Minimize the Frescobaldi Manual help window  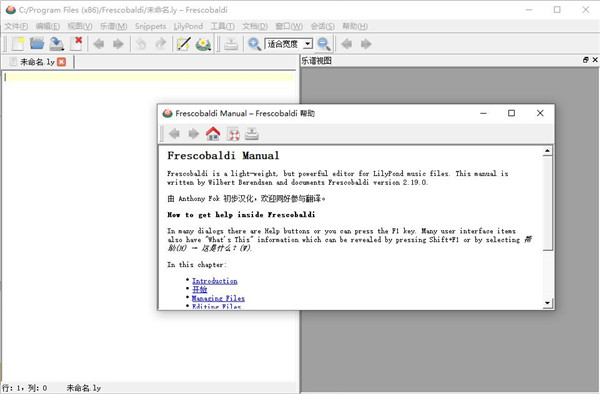(483, 113)
